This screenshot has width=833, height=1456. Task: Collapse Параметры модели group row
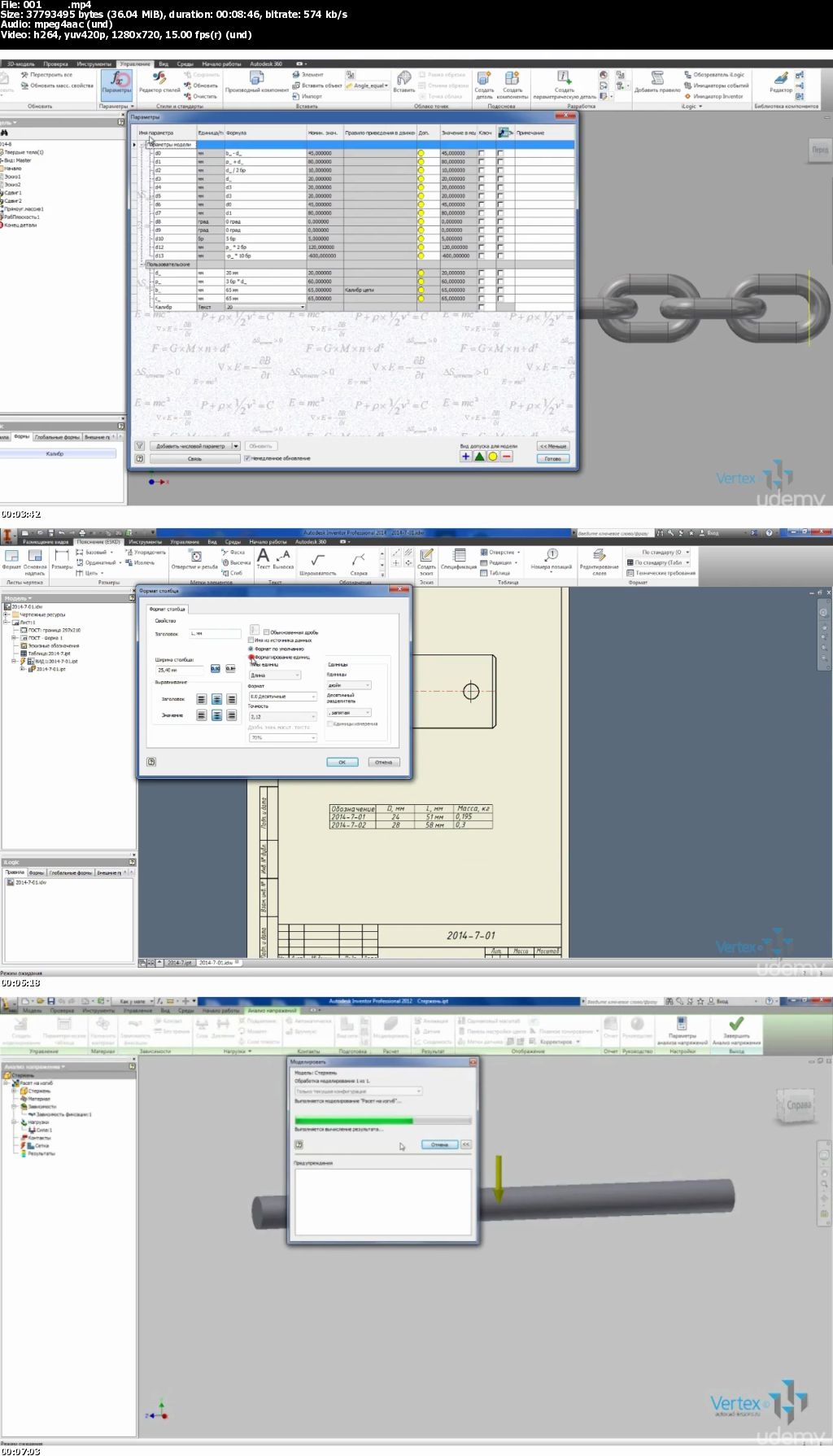(142, 144)
